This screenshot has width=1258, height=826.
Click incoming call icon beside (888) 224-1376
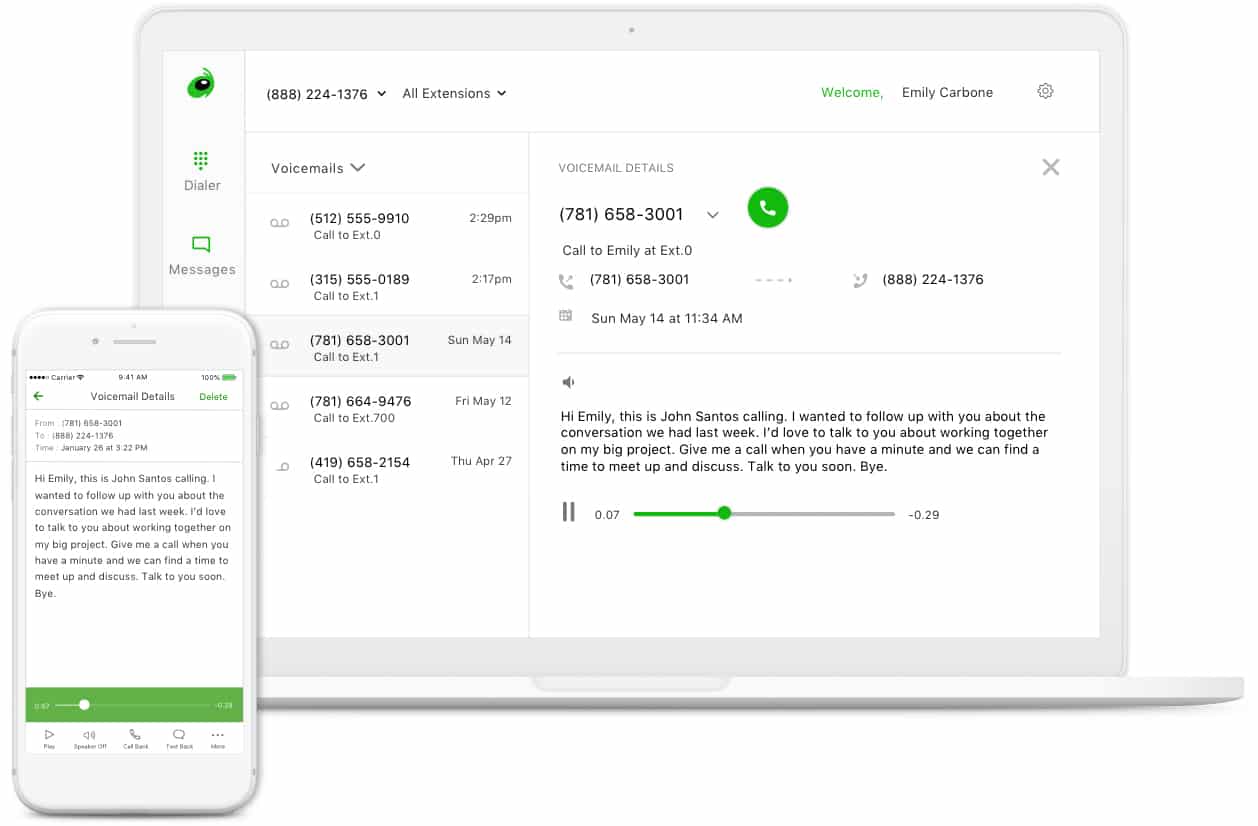pos(859,281)
